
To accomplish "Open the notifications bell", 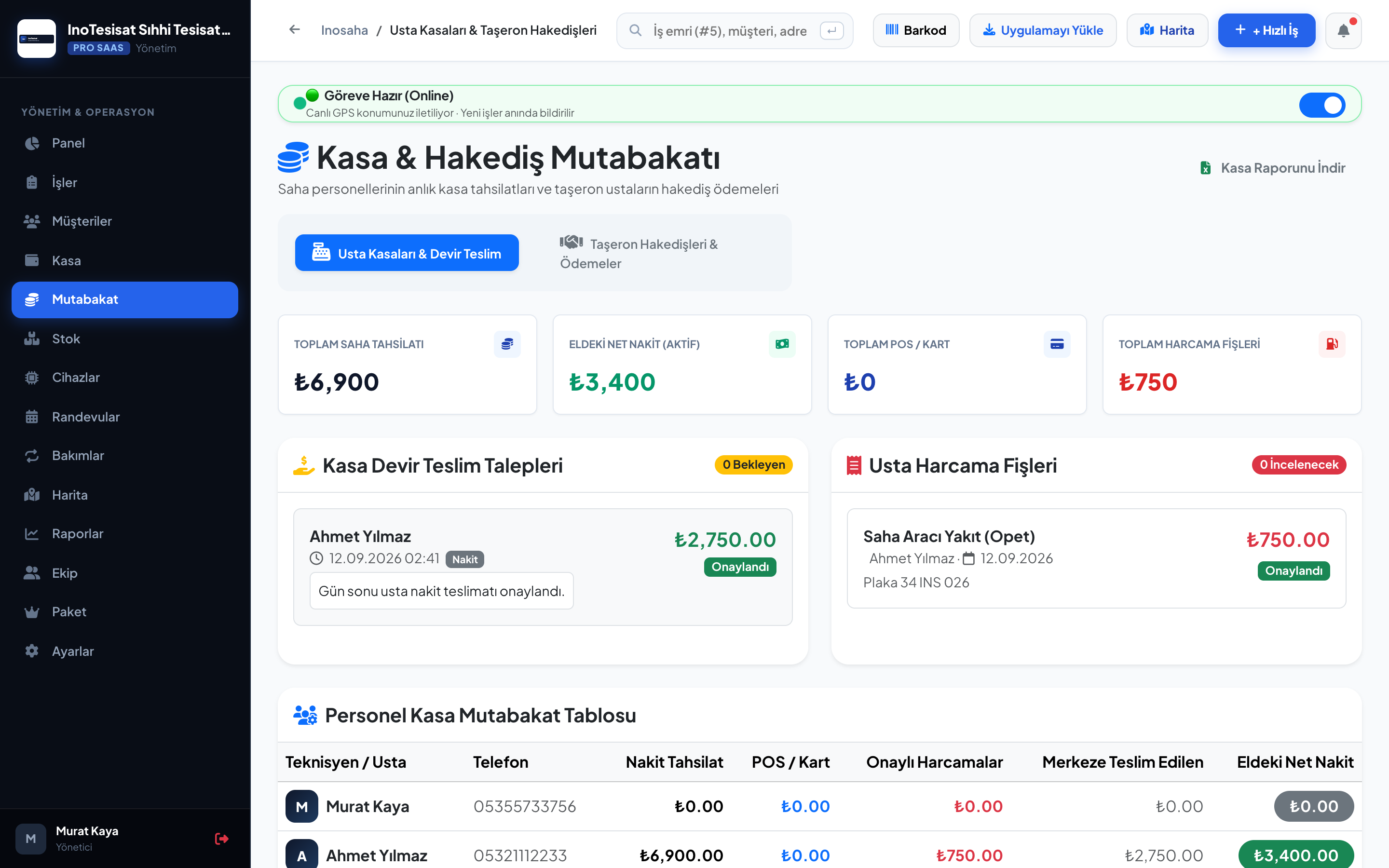I will 1343,30.
